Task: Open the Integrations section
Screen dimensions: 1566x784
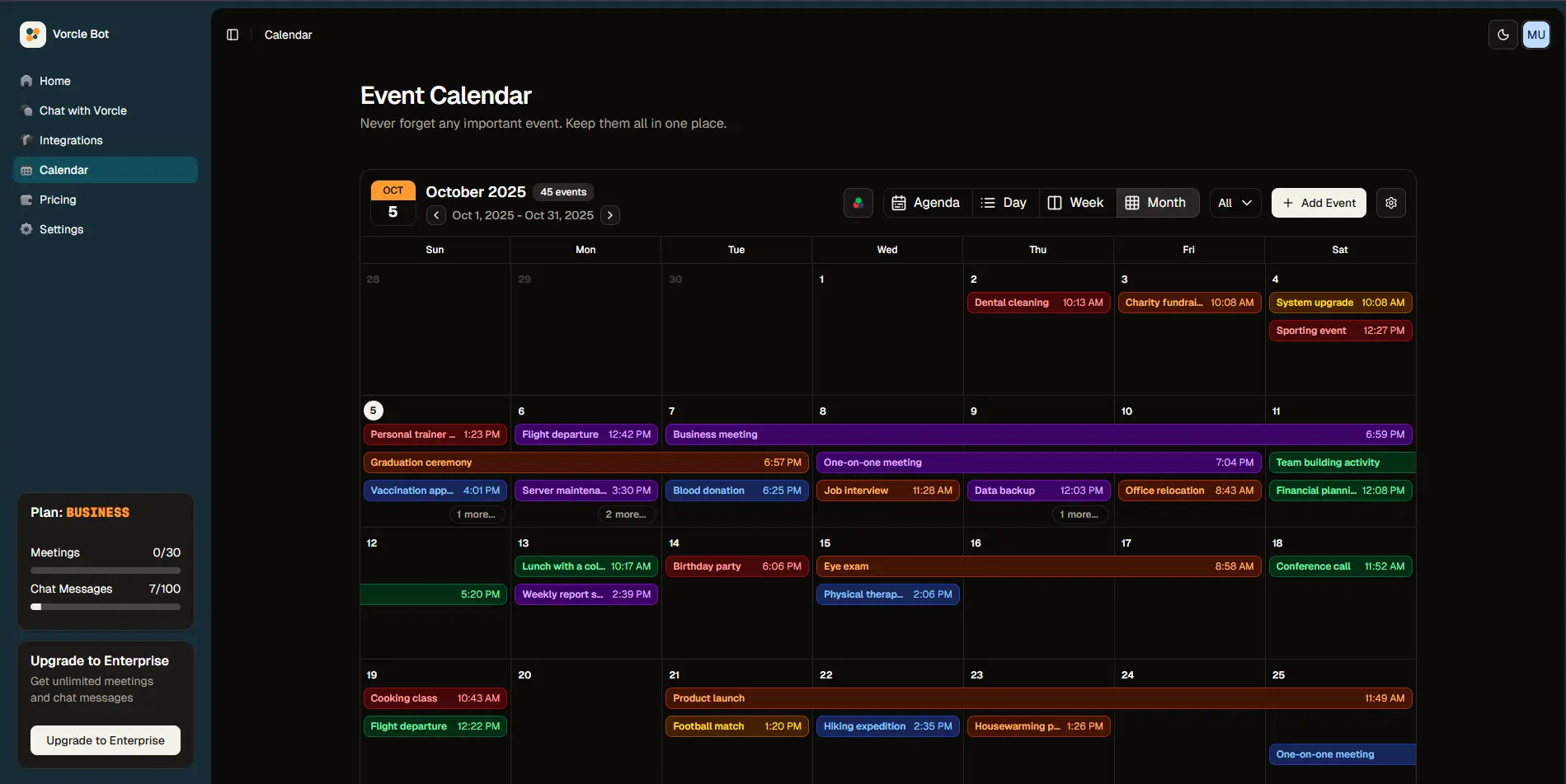Action: pyautogui.click(x=71, y=140)
